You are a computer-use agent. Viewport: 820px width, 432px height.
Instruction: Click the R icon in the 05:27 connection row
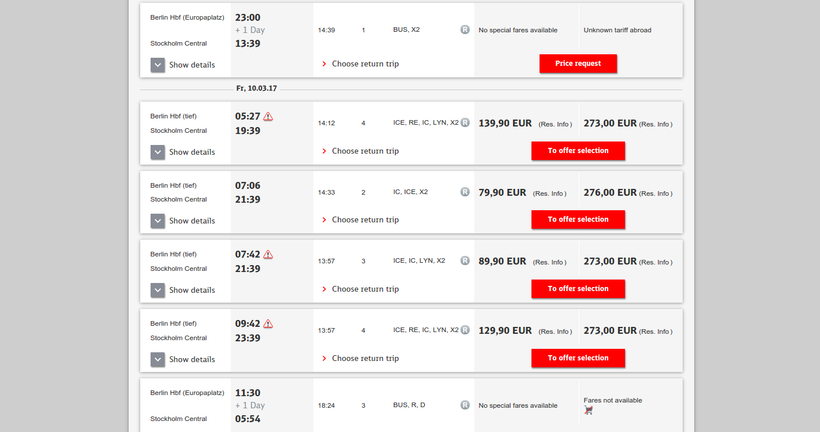click(465, 123)
